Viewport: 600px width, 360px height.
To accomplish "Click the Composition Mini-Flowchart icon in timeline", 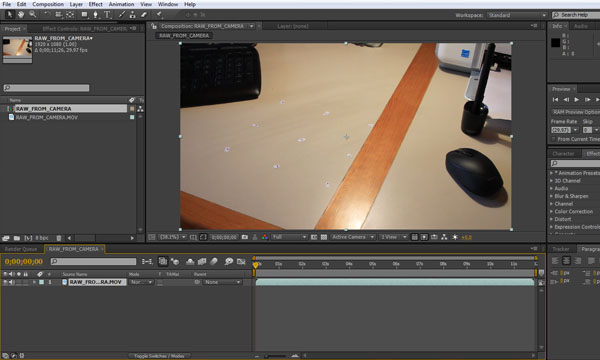I will click(x=147, y=262).
